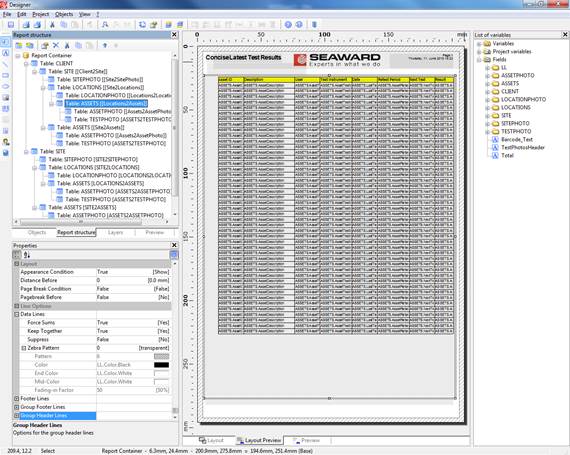Click the refresh icon in the main toolbar
This screenshot has width=570, height=455.
point(142,25)
